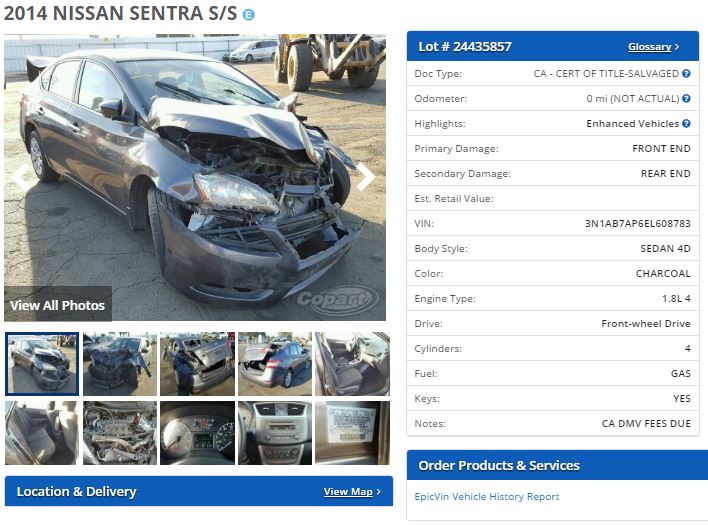This screenshot has height=525, width=708.
Task: Select center console radio thumbnail
Action: click(x=275, y=433)
